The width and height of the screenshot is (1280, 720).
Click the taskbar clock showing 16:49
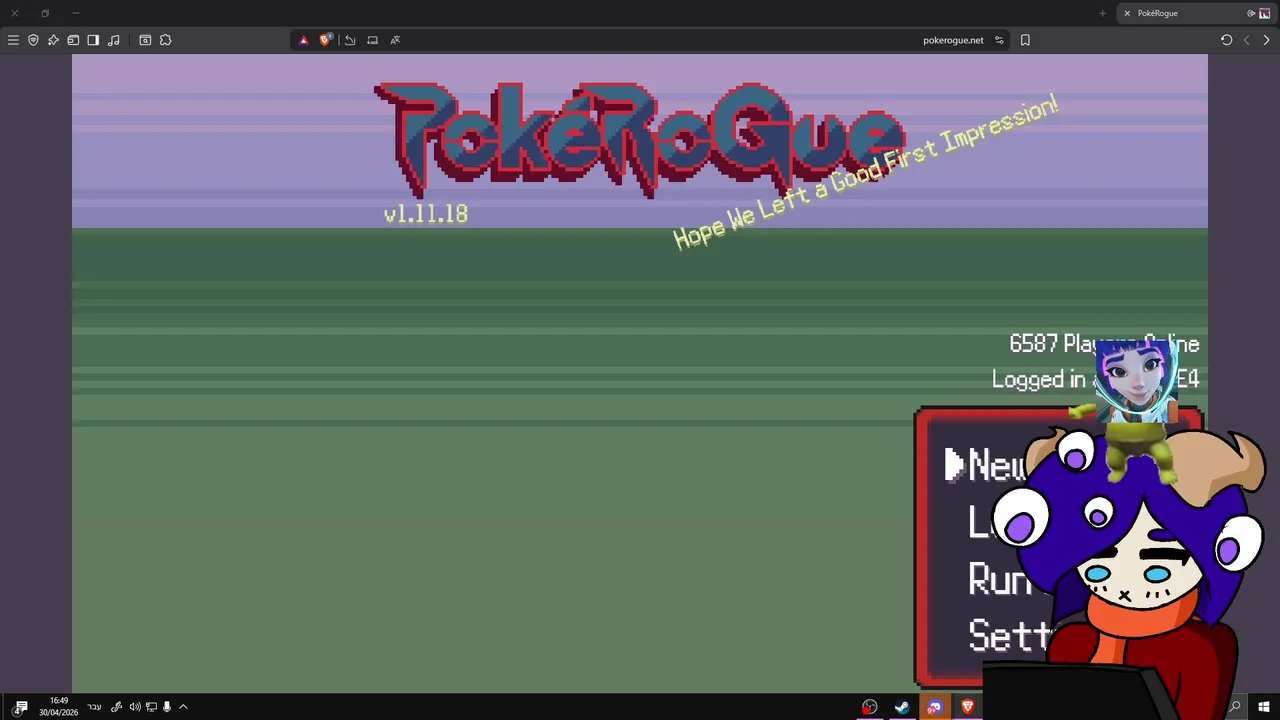tap(59, 707)
